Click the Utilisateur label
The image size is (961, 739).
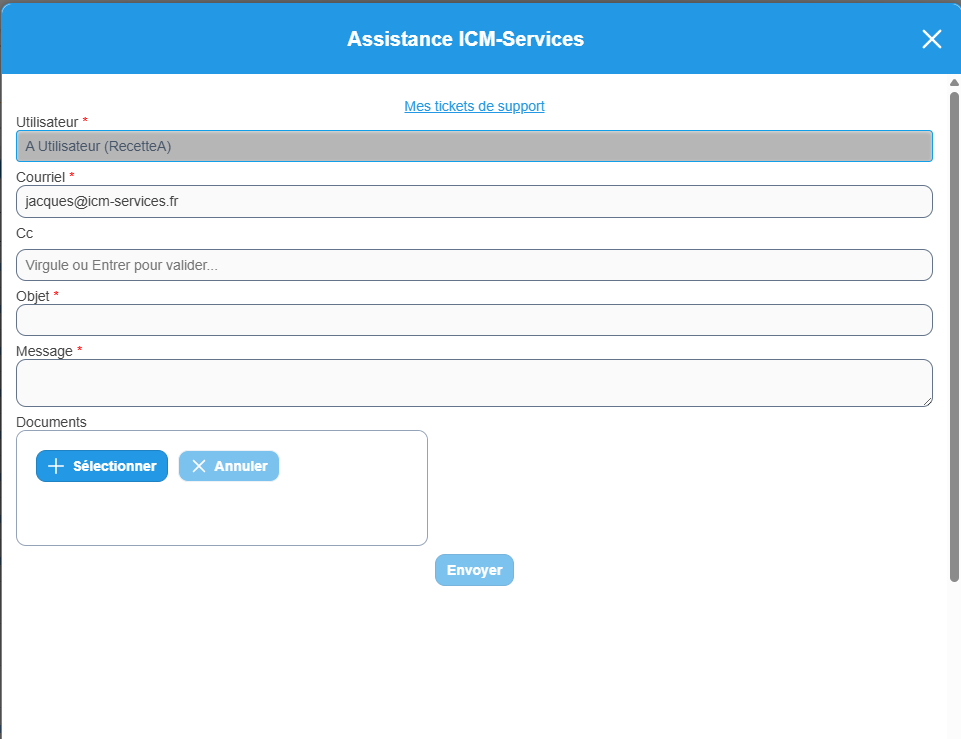pyautogui.click(x=47, y=122)
